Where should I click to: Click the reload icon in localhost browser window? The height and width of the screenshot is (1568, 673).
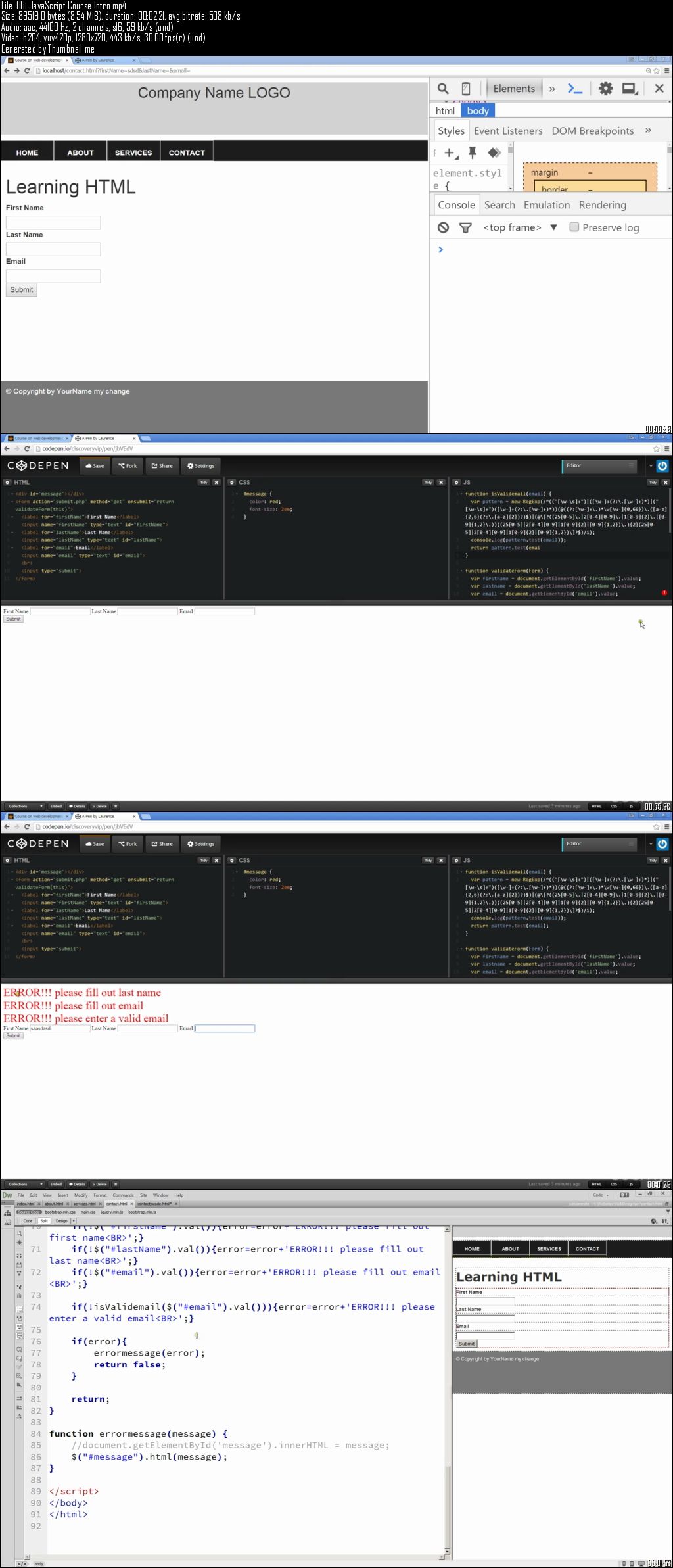coord(27,70)
